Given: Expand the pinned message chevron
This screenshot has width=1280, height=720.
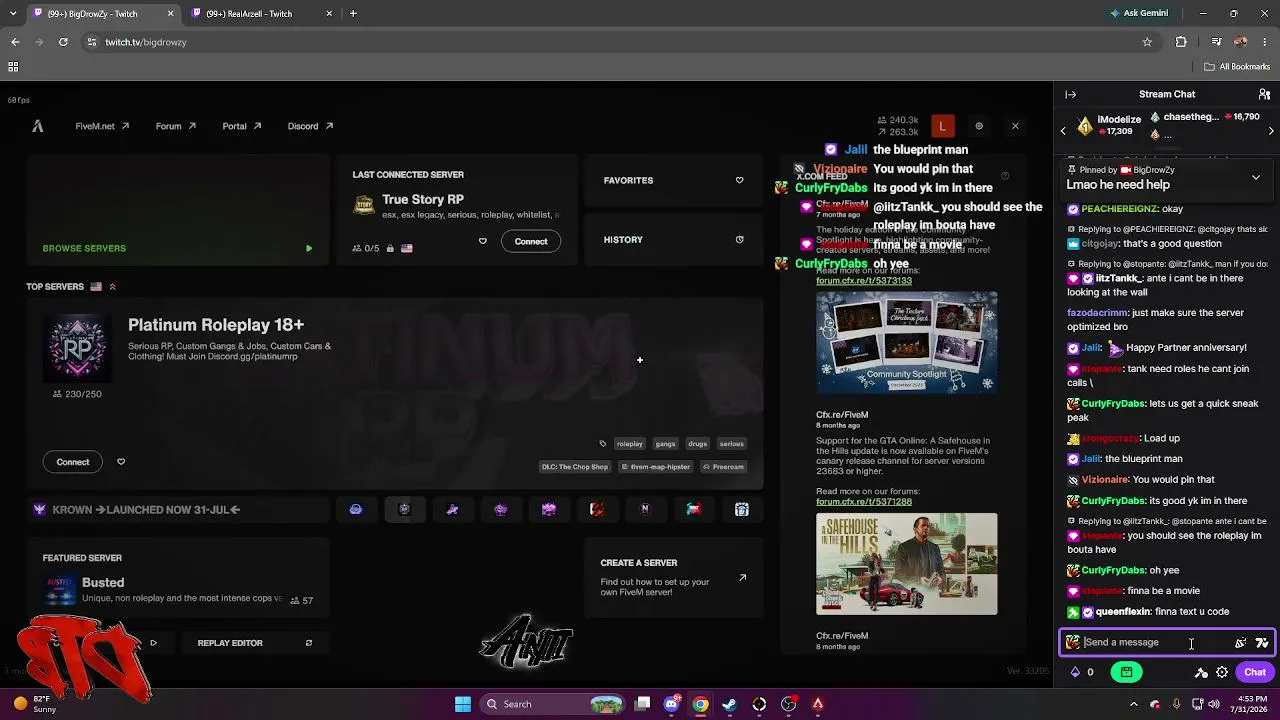Looking at the screenshot, I should pyautogui.click(x=1256, y=177).
